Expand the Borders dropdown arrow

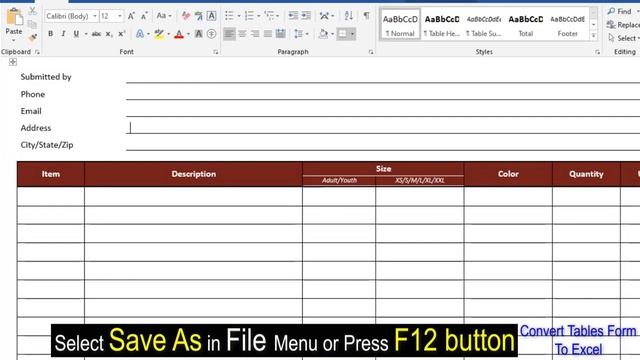pos(352,34)
